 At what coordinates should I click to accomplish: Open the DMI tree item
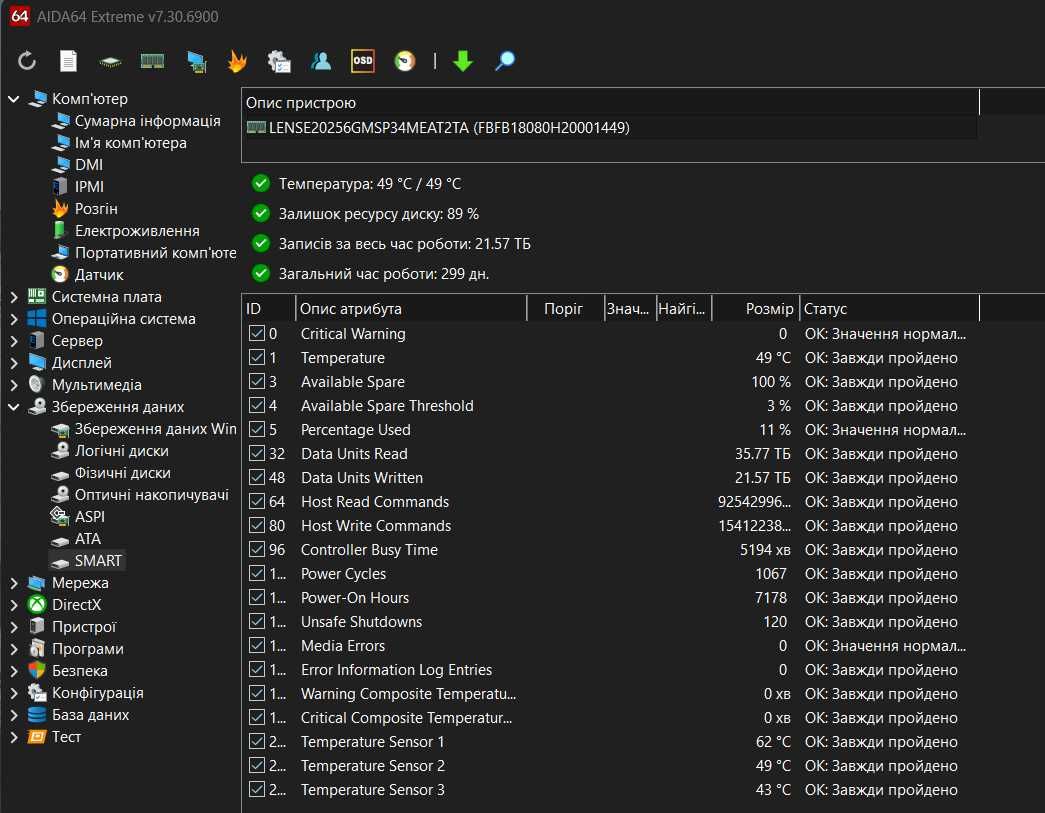pyautogui.click(x=88, y=165)
